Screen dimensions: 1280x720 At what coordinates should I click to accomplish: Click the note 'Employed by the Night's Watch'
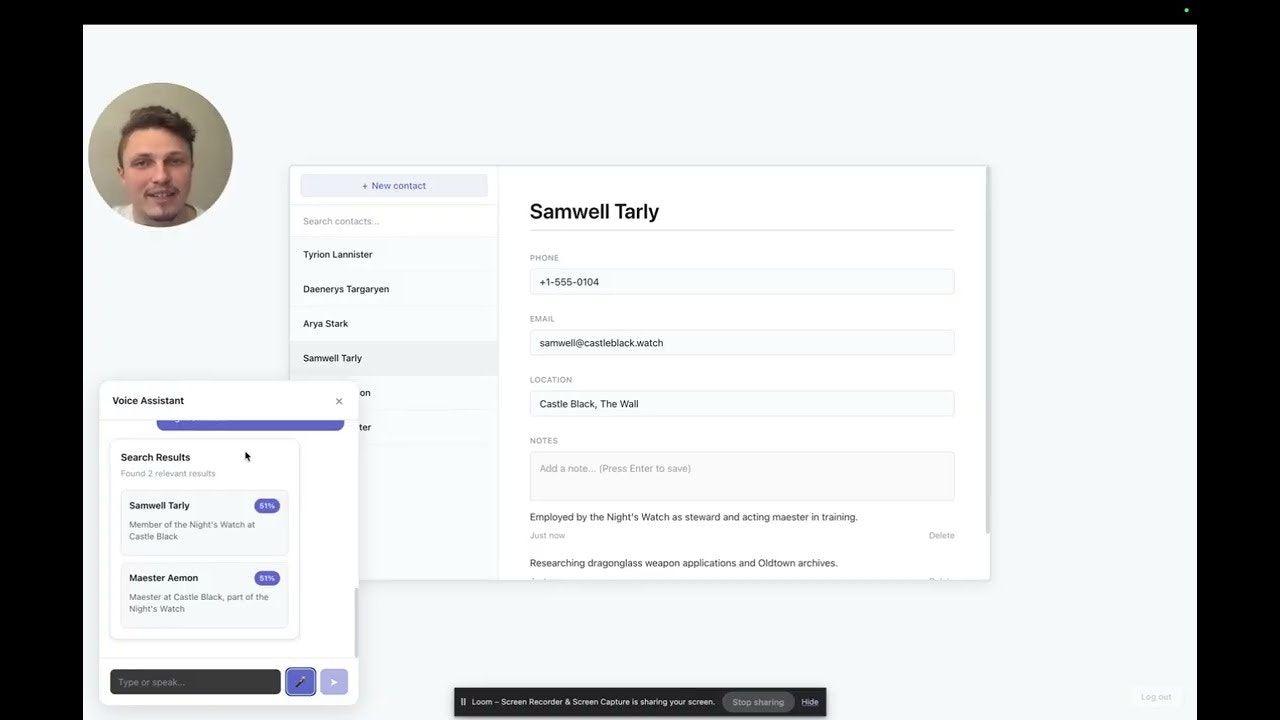[x=694, y=518]
